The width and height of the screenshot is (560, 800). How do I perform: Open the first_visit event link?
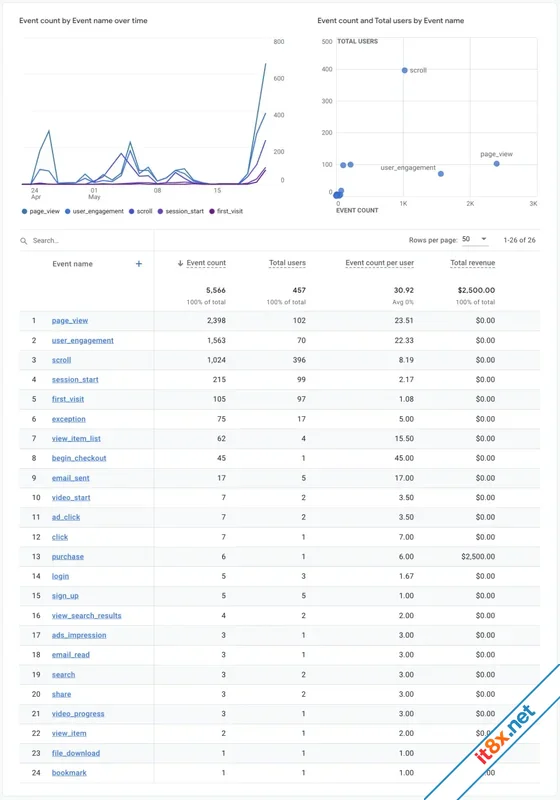pyautogui.click(x=68, y=399)
